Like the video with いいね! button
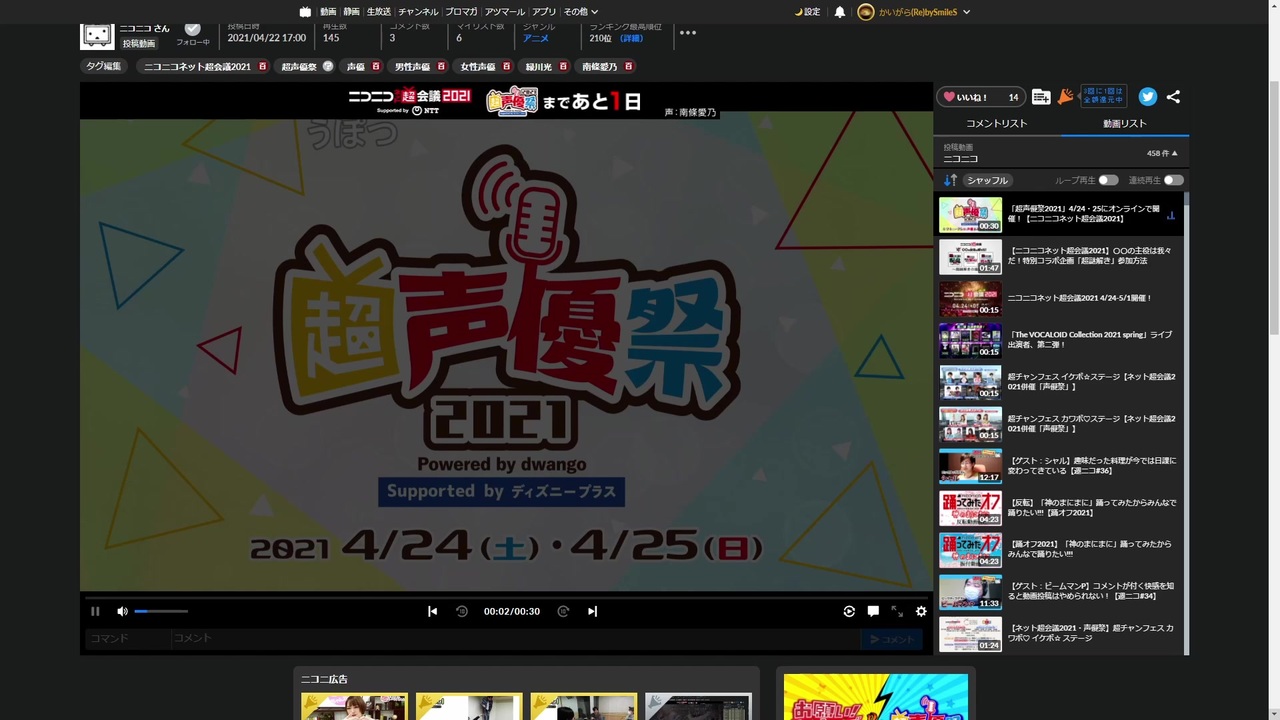 (x=980, y=97)
